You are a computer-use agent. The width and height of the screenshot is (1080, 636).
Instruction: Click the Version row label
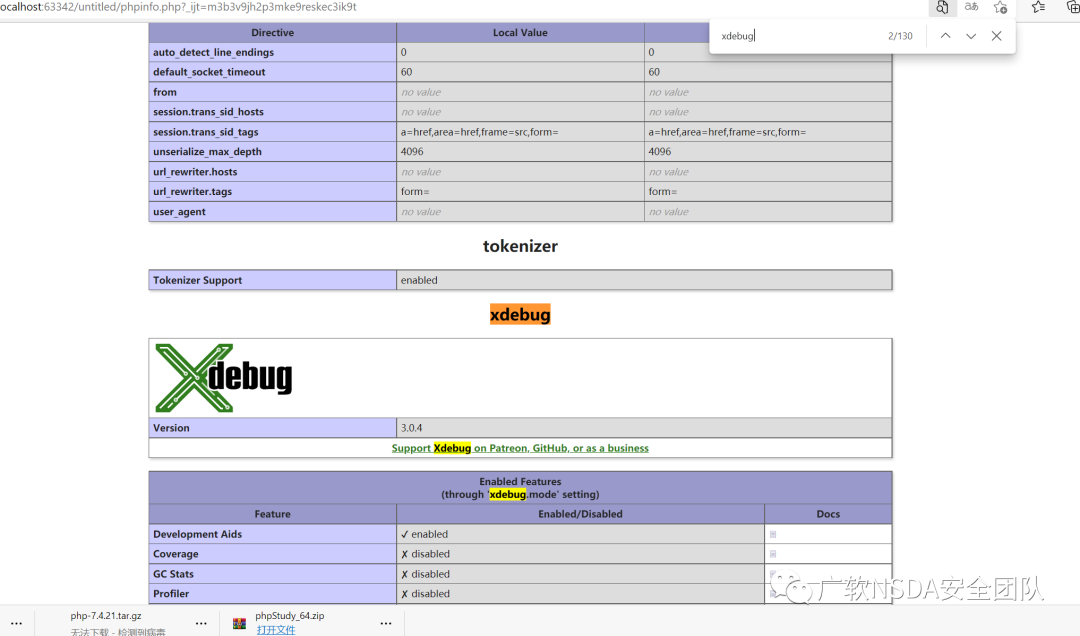click(x=172, y=428)
